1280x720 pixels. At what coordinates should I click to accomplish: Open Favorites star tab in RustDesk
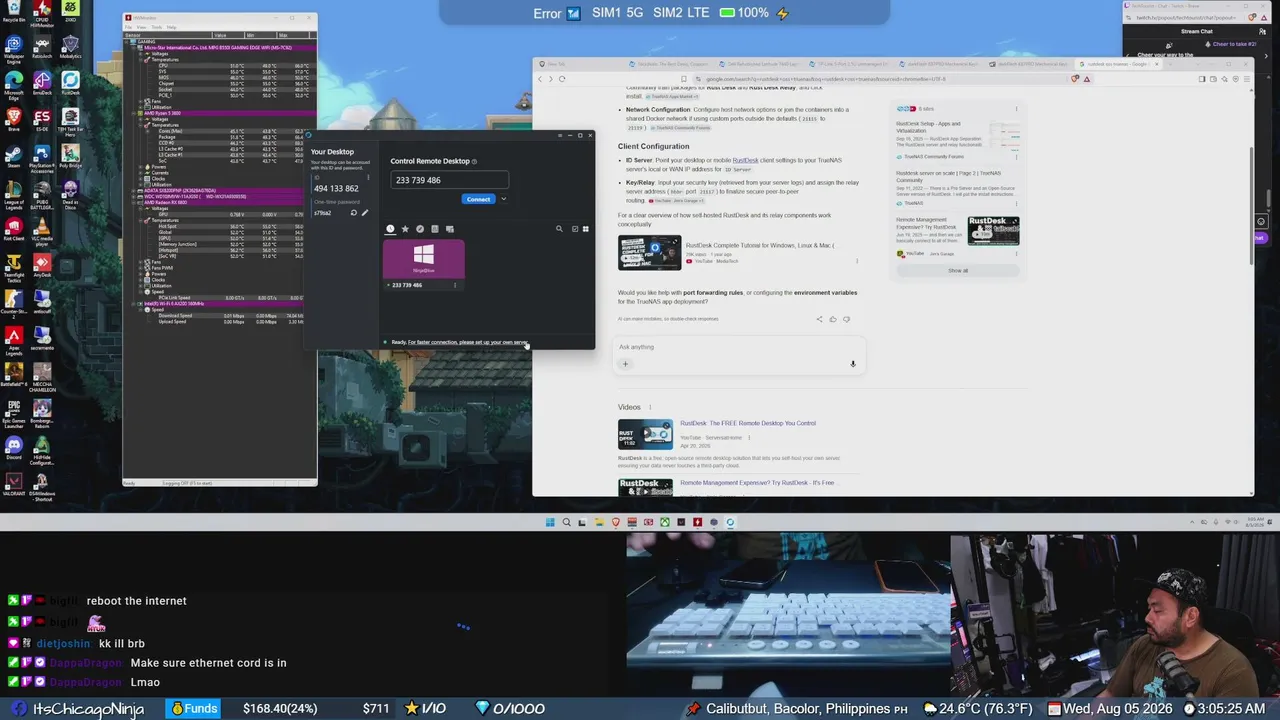[x=405, y=229]
